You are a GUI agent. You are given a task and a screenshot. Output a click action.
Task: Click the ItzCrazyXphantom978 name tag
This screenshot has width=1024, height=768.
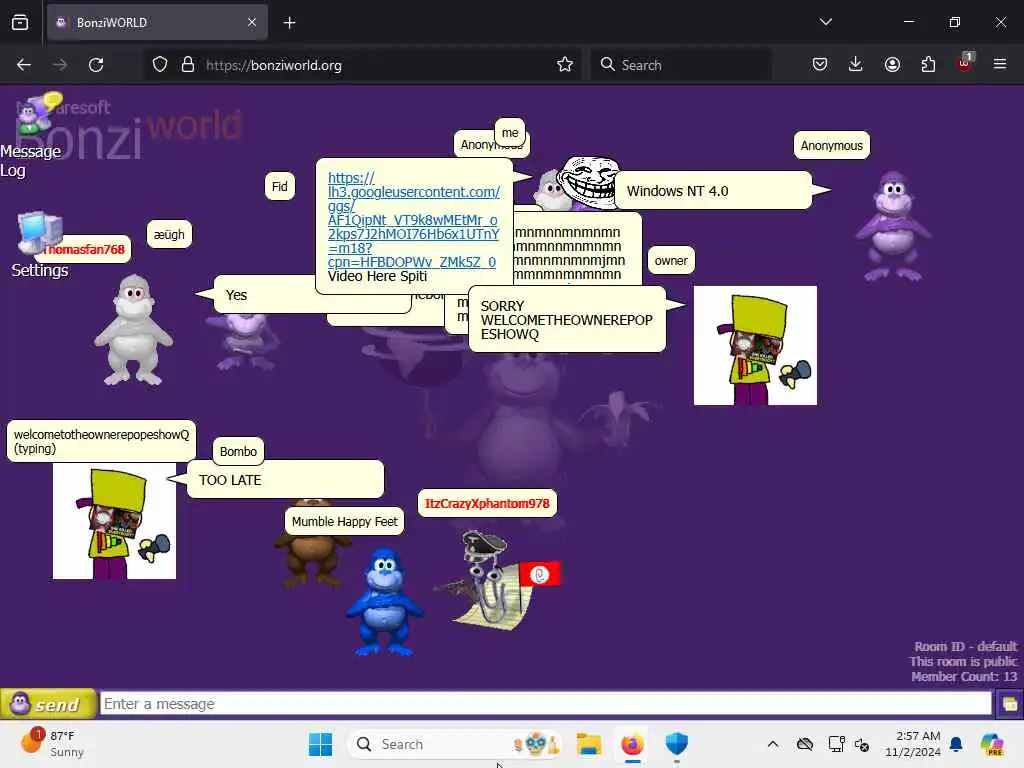coord(487,504)
